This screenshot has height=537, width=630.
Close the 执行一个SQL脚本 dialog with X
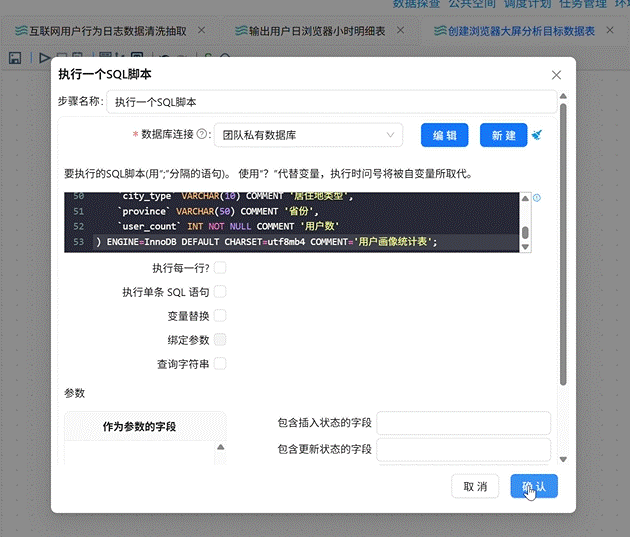click(x=556, y=75)
